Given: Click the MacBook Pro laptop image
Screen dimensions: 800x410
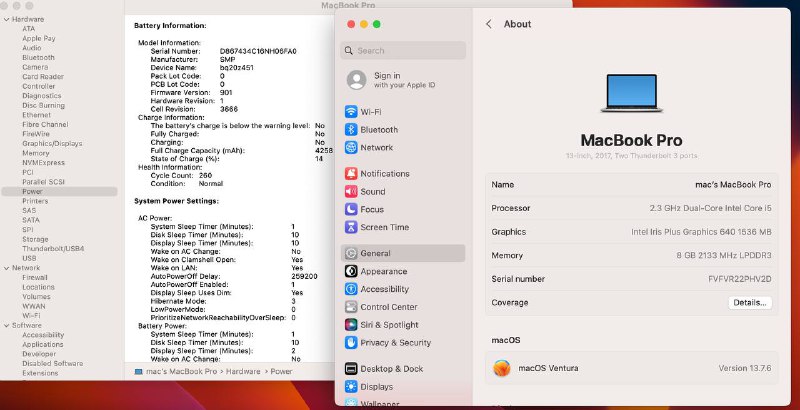Looking at the screenshot, I should point(632,93).
